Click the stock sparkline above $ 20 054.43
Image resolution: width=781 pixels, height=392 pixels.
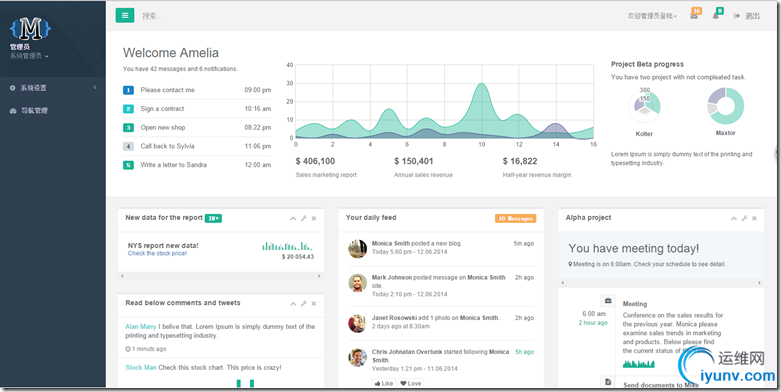287,246
